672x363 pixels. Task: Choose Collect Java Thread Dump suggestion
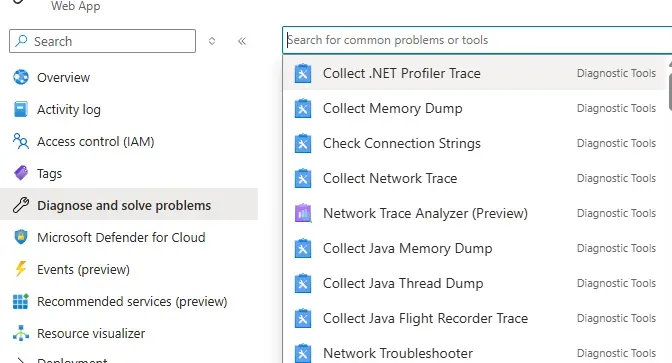[x=474, y=283]
